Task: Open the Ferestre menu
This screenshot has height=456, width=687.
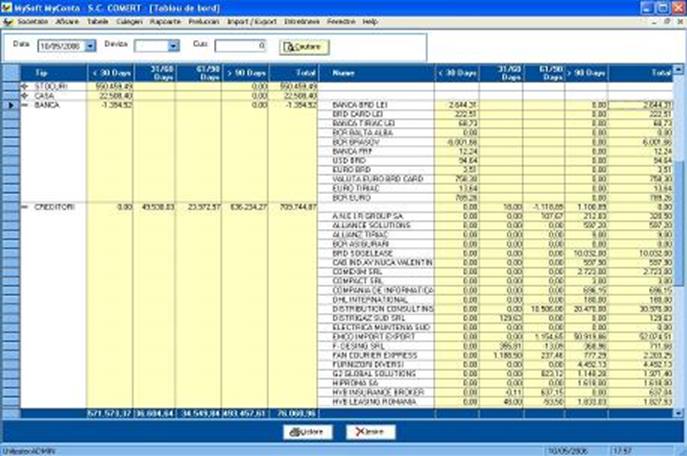Action: pyautogui.click(x=341, y=21)
